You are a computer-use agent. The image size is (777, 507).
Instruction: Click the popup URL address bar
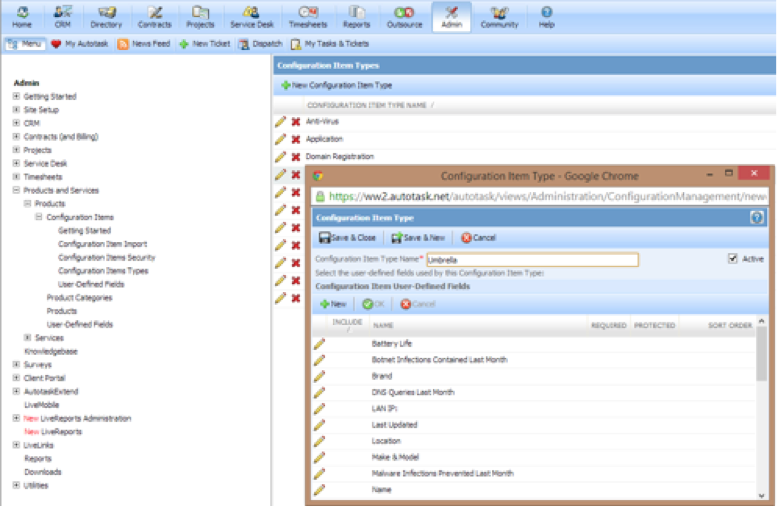tap(540, 197)
